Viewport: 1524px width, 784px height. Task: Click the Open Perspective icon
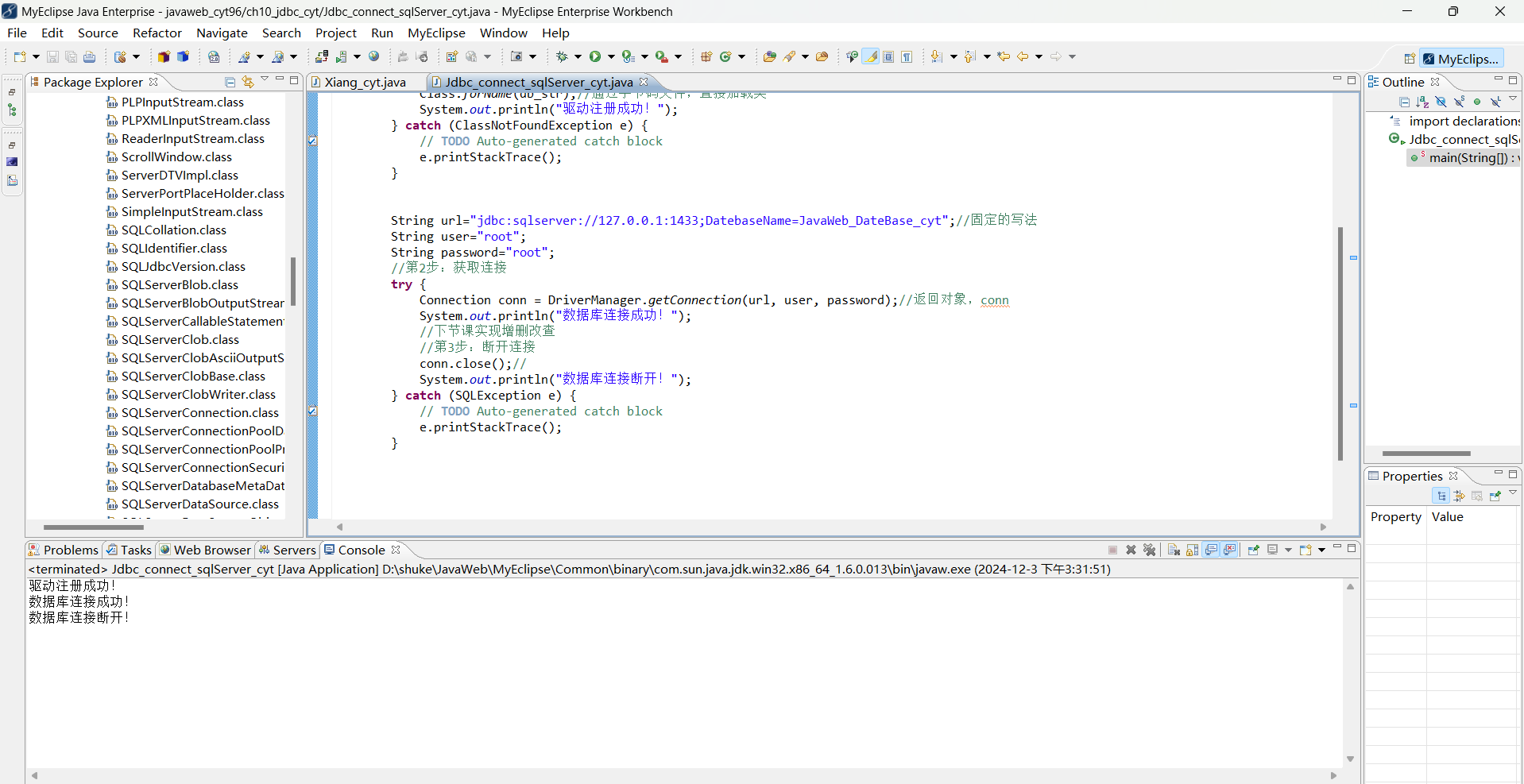tap(1410, 58)
